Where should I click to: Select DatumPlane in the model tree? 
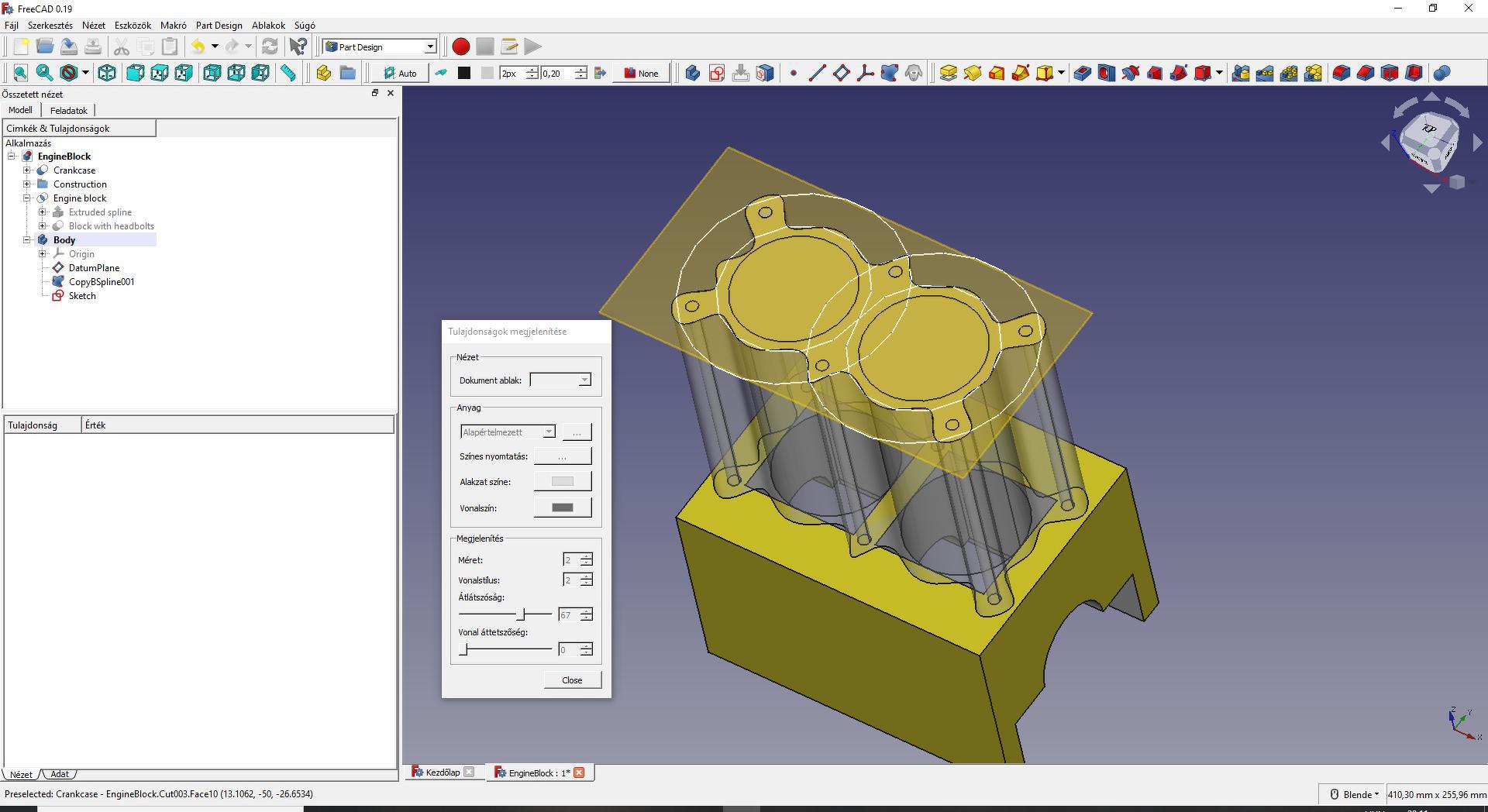pyautogui.click(x=93, y=268)
